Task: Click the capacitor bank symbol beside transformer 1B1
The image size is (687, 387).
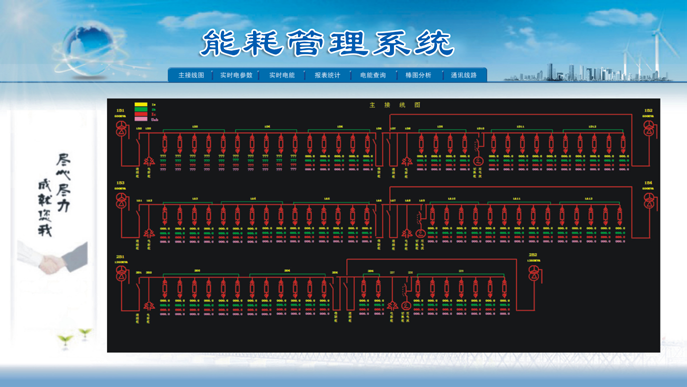Action: coord(149,160)
